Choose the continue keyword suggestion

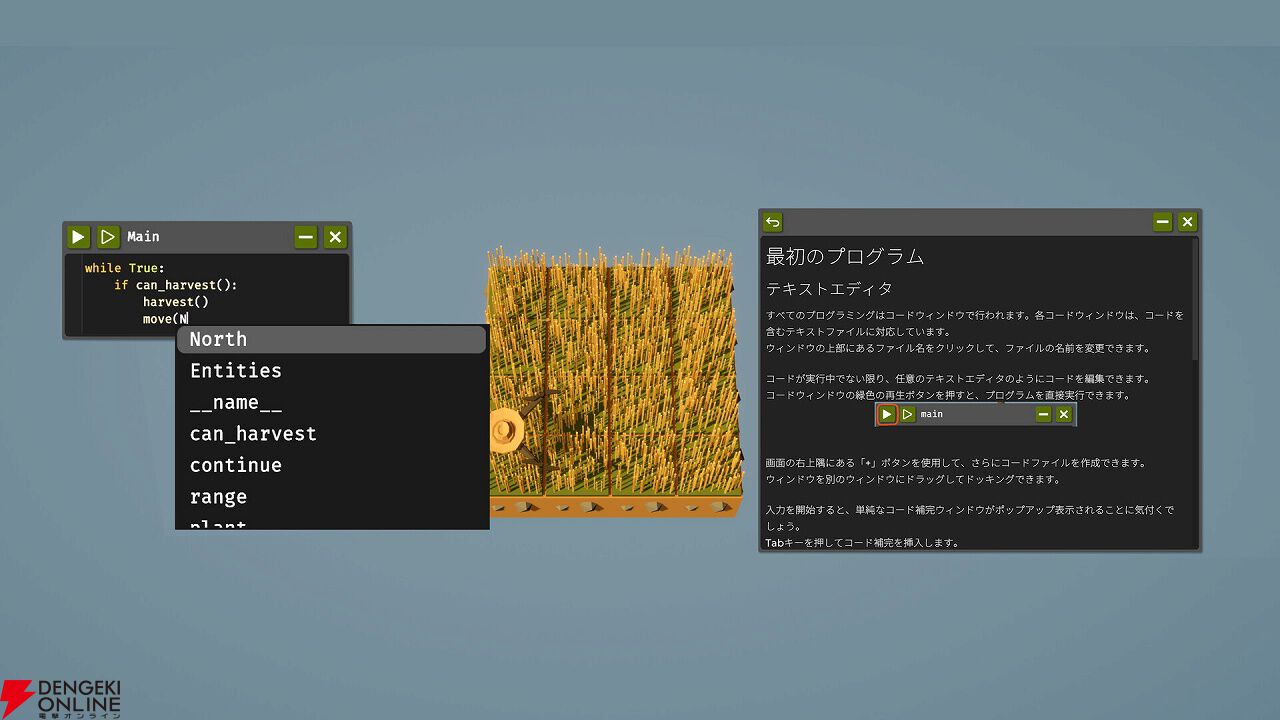click(236, 466)
